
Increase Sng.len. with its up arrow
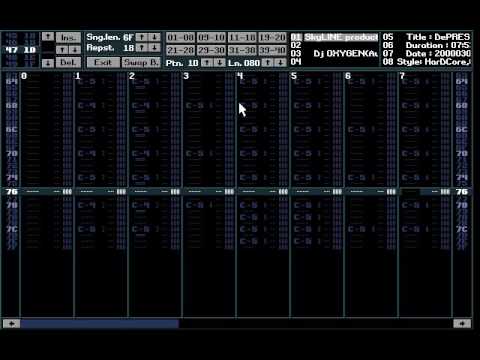(x=142, y=37)
